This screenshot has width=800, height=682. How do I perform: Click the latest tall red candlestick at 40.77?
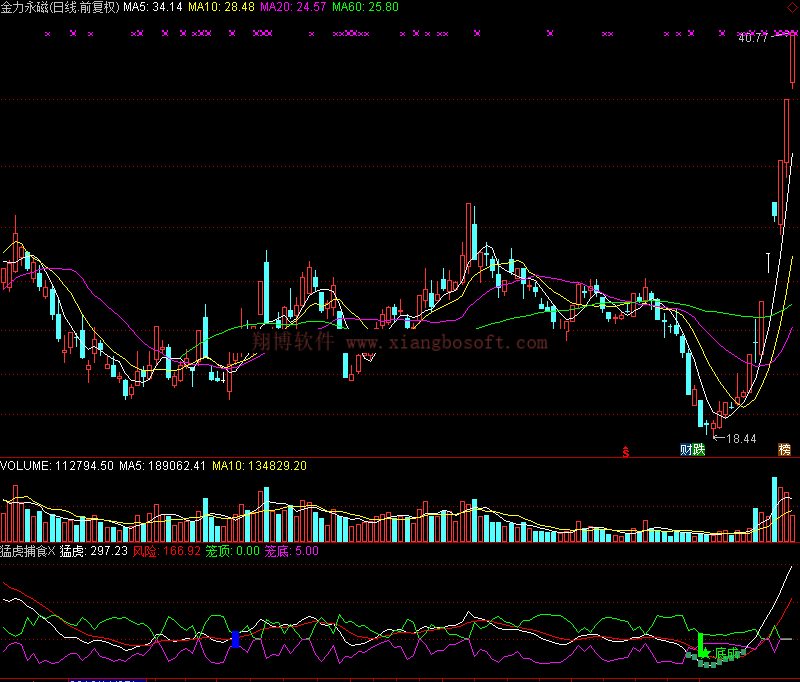(x=792, y=59)
